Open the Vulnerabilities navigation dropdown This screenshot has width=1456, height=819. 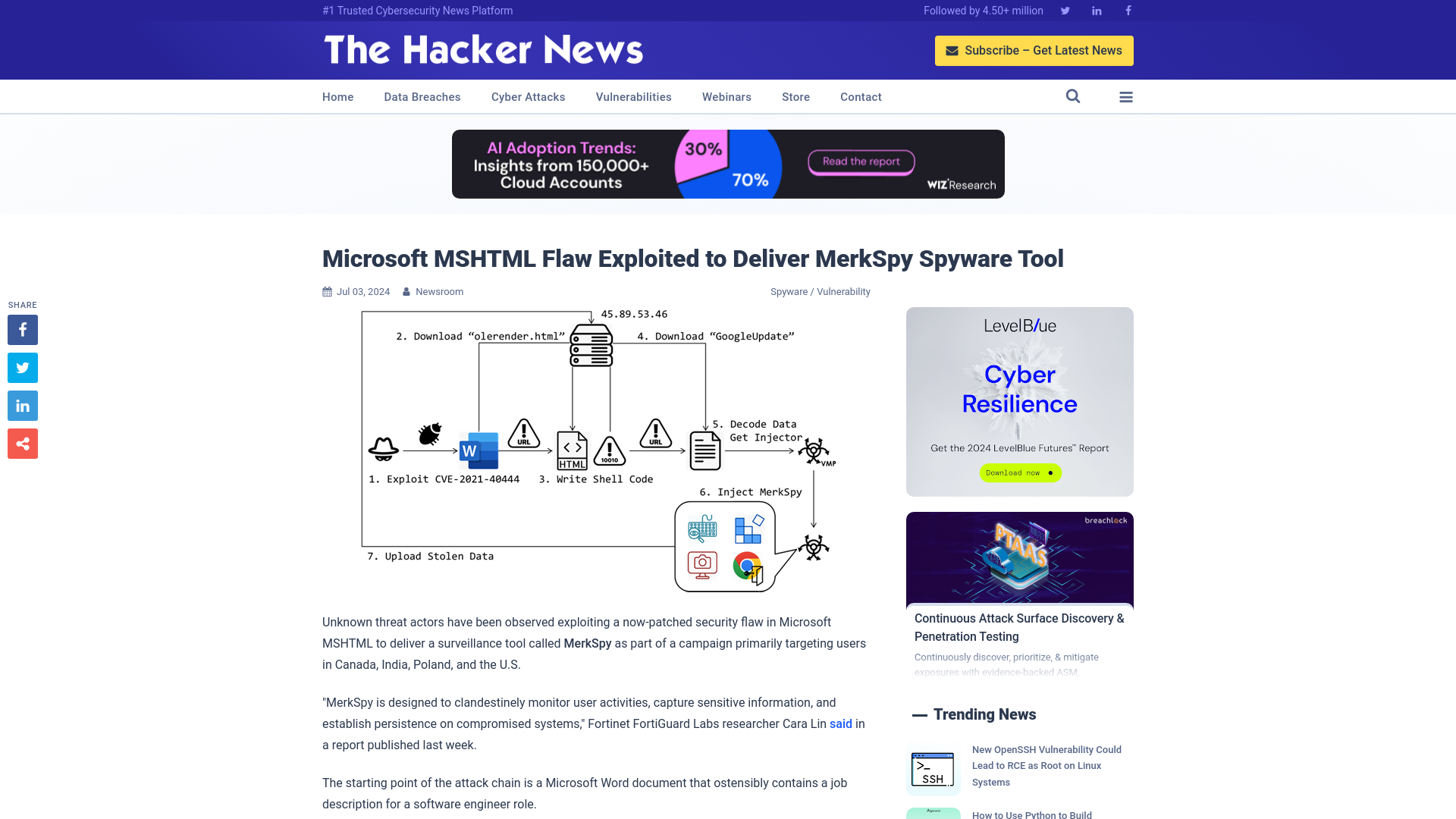click(633, 97)
